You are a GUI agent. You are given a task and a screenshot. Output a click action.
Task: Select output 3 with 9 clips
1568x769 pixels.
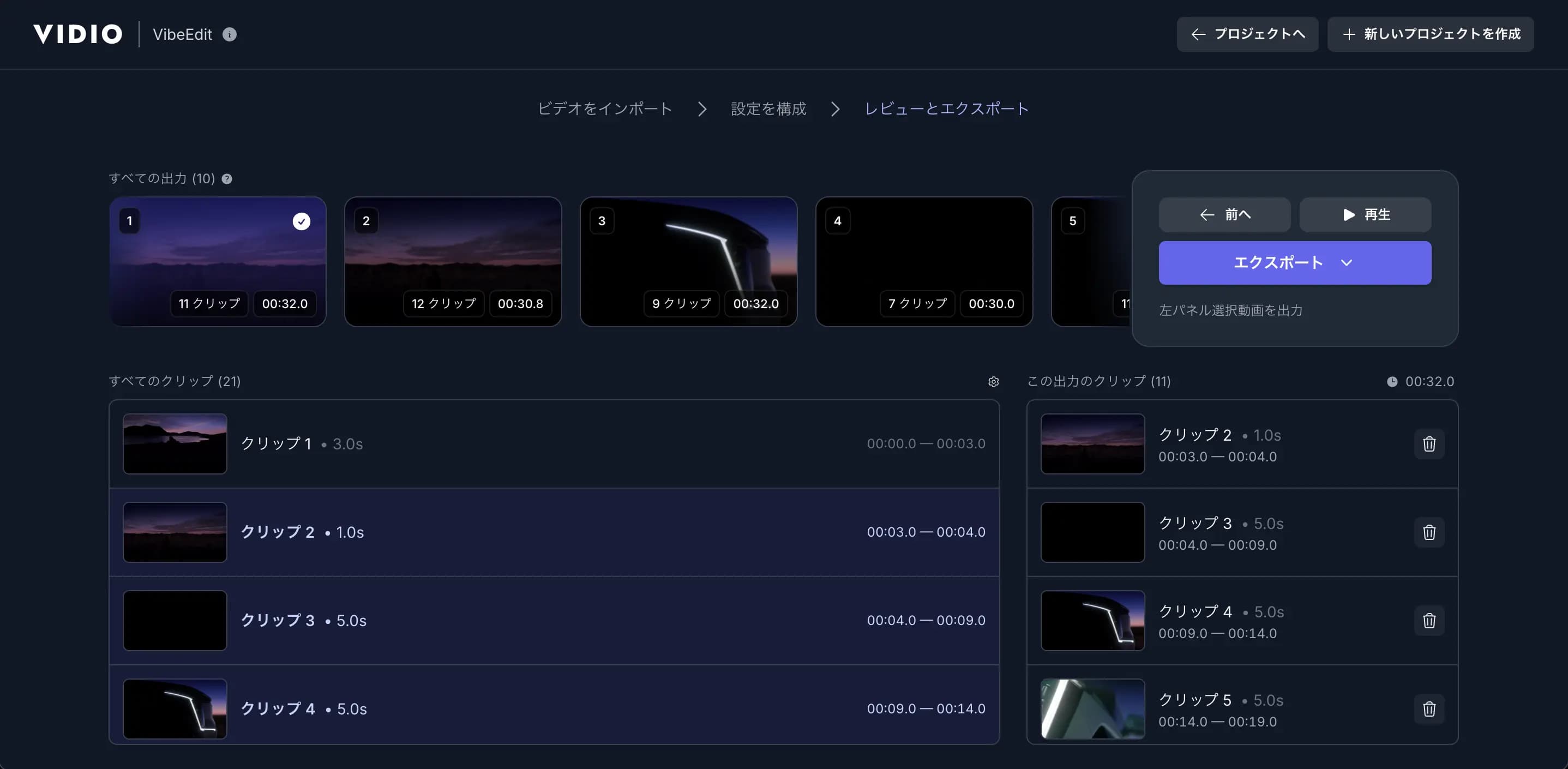(688, 262)
